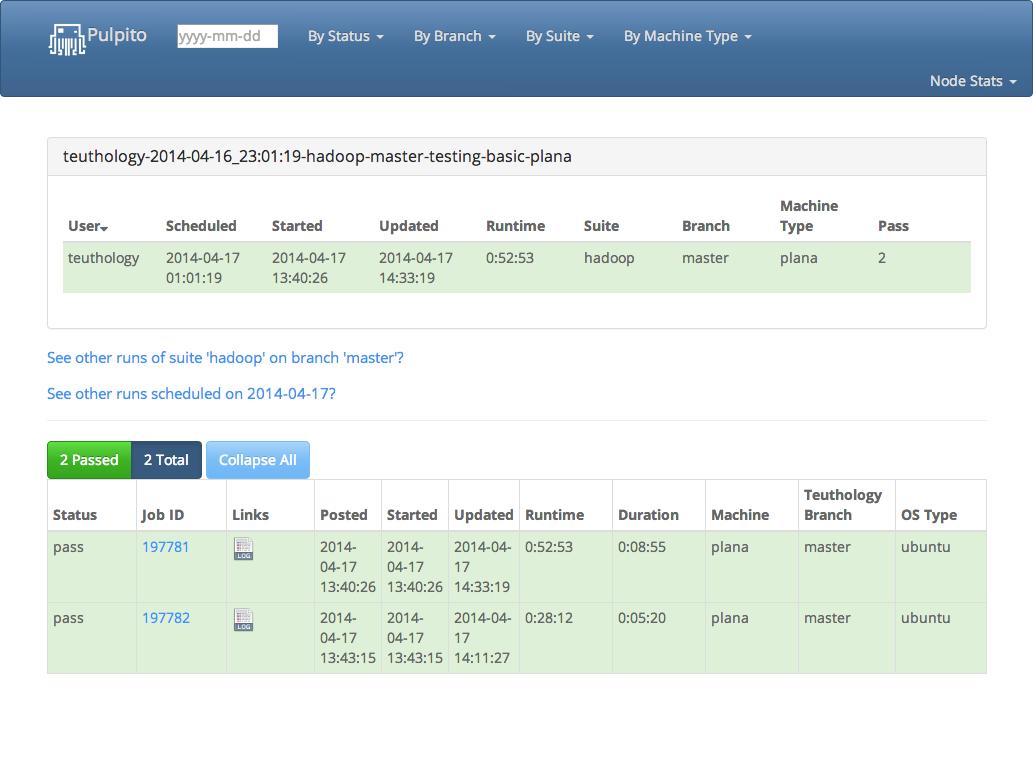This screenshot has width=1033, height=779.
Task: Open the By Suite dropdown
Action: click(559, 36)
